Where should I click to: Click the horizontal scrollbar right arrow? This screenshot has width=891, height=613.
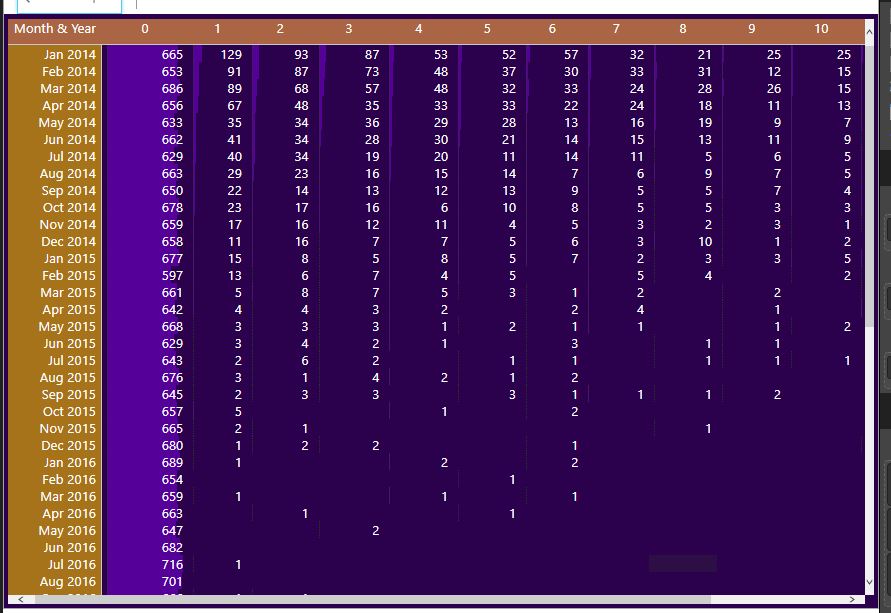coord(852,599)
